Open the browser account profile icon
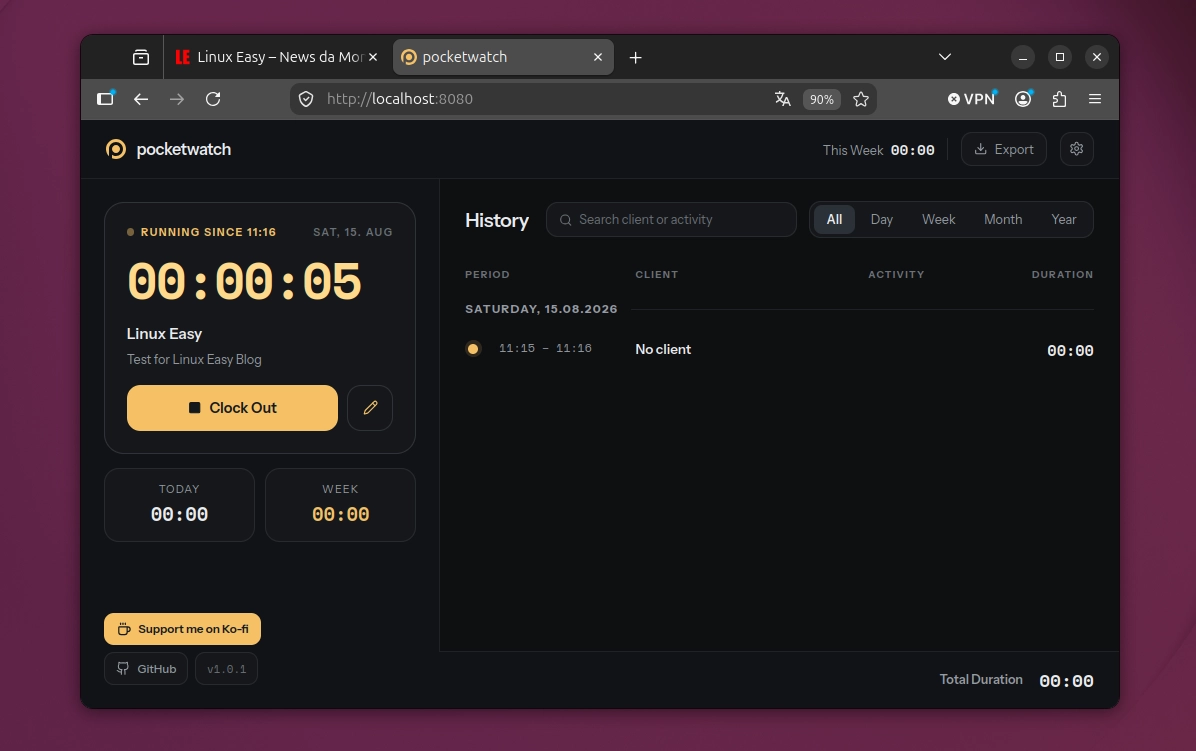Viewport: 1196px width, 751px height. point(1023,99)
